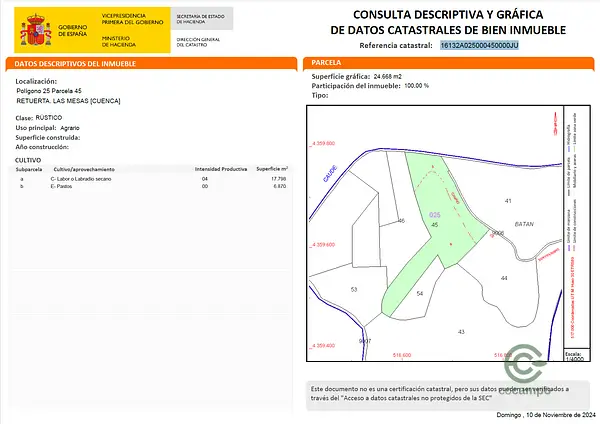
Task: Click productive intensity value 00
Action: pos(205,186)
